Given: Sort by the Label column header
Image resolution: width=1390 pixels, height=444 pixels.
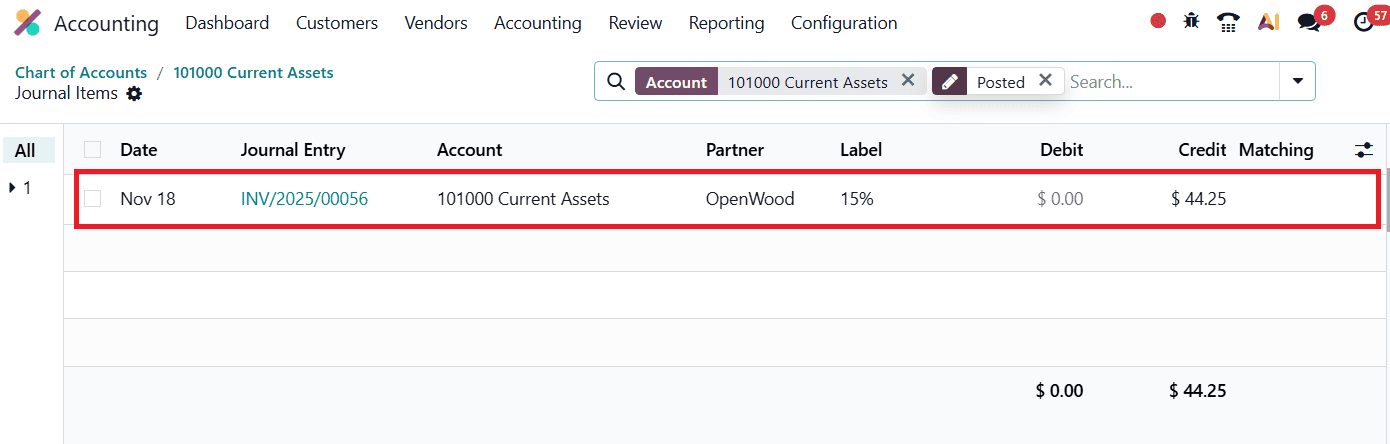Looking at the screenshot, I should coord(861,150).
